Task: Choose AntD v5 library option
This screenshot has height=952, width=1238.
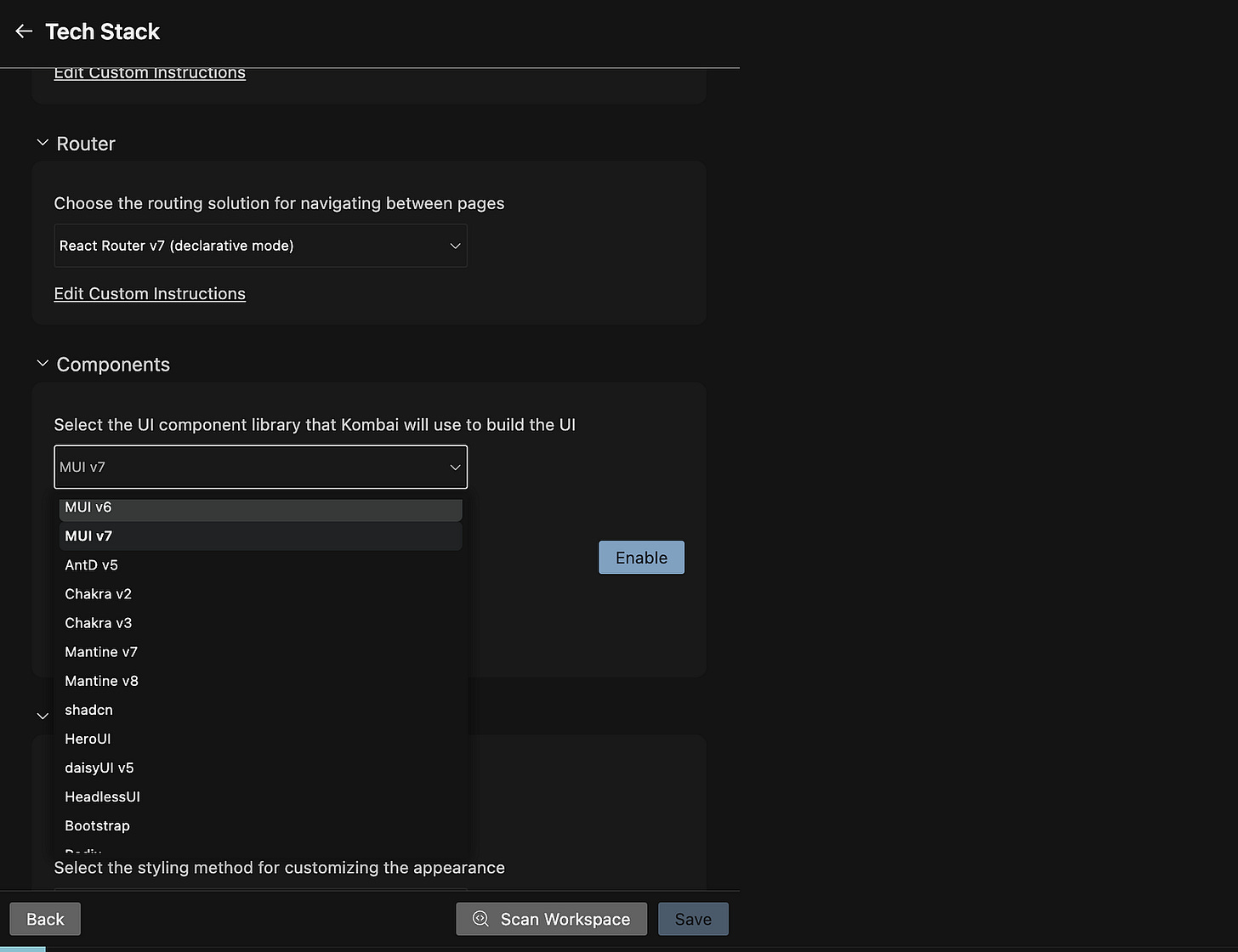Action: tap(261, 564)
